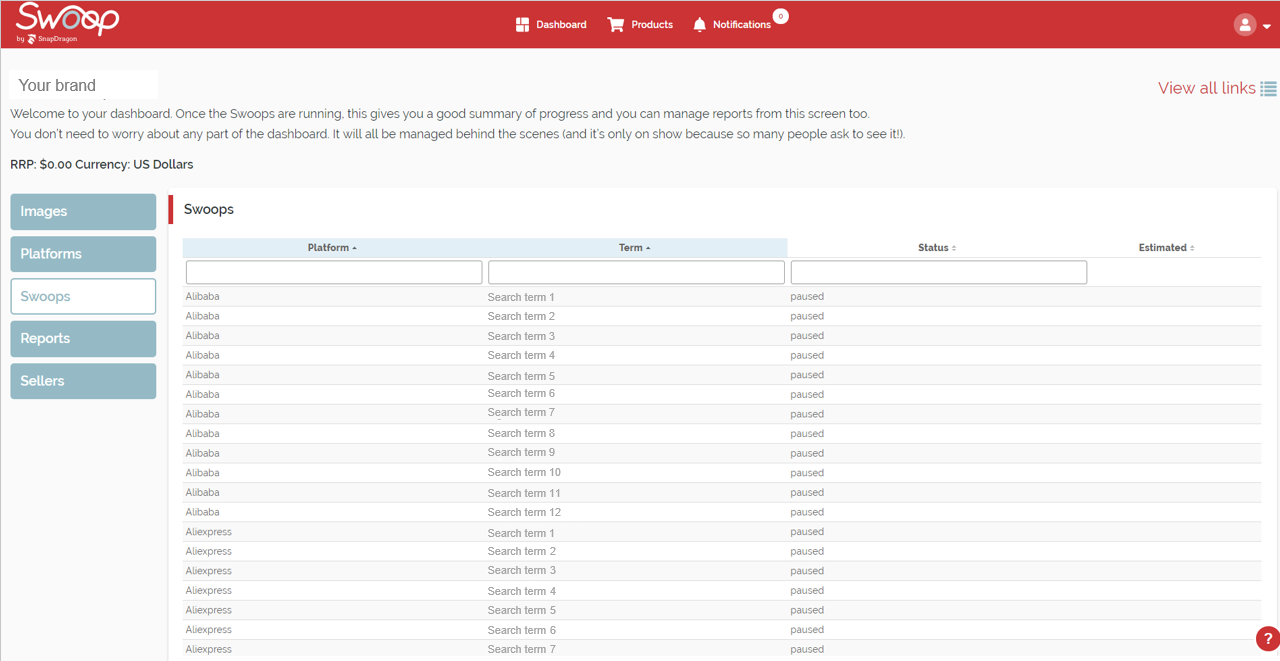Screen dimensions: 1280x661
Task: Open the Notifications menu item
Action: point(732,24)
